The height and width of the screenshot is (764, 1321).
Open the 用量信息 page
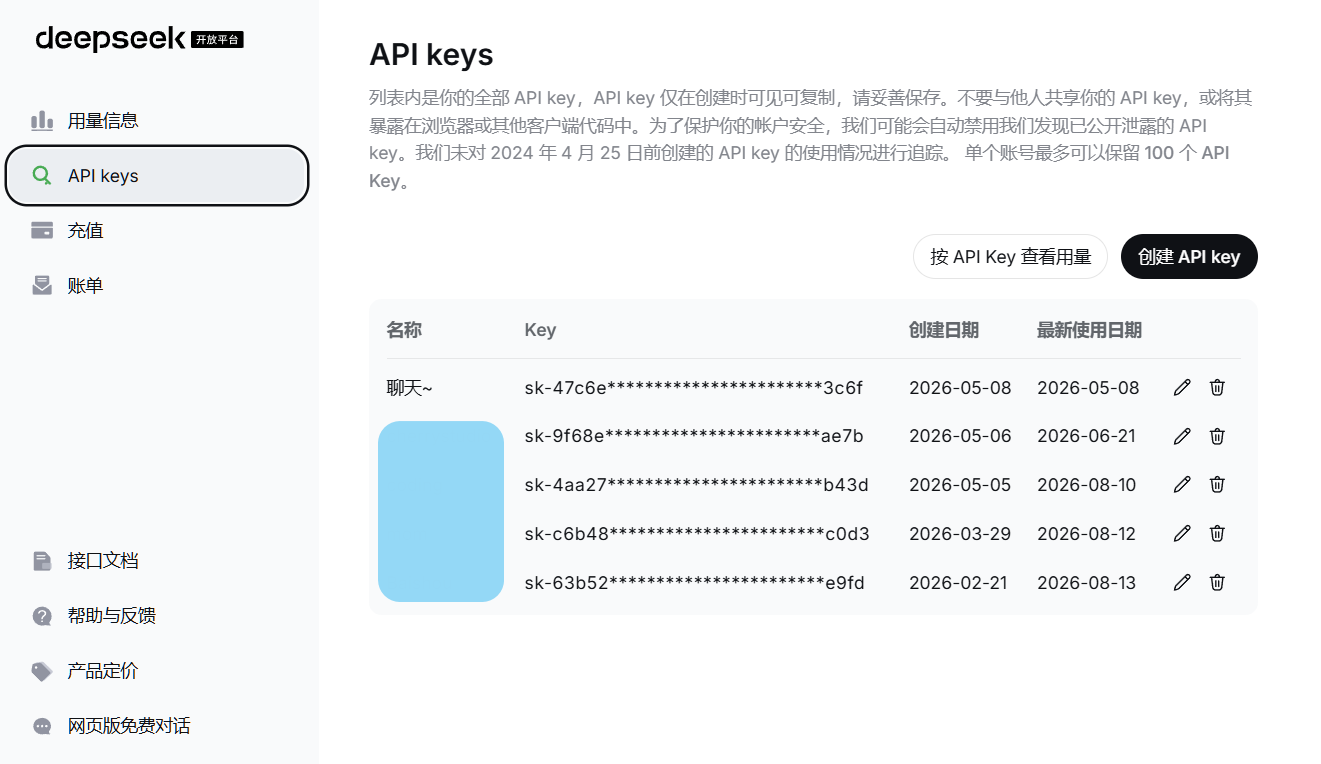pyautogui.click(x=157, y=121)
